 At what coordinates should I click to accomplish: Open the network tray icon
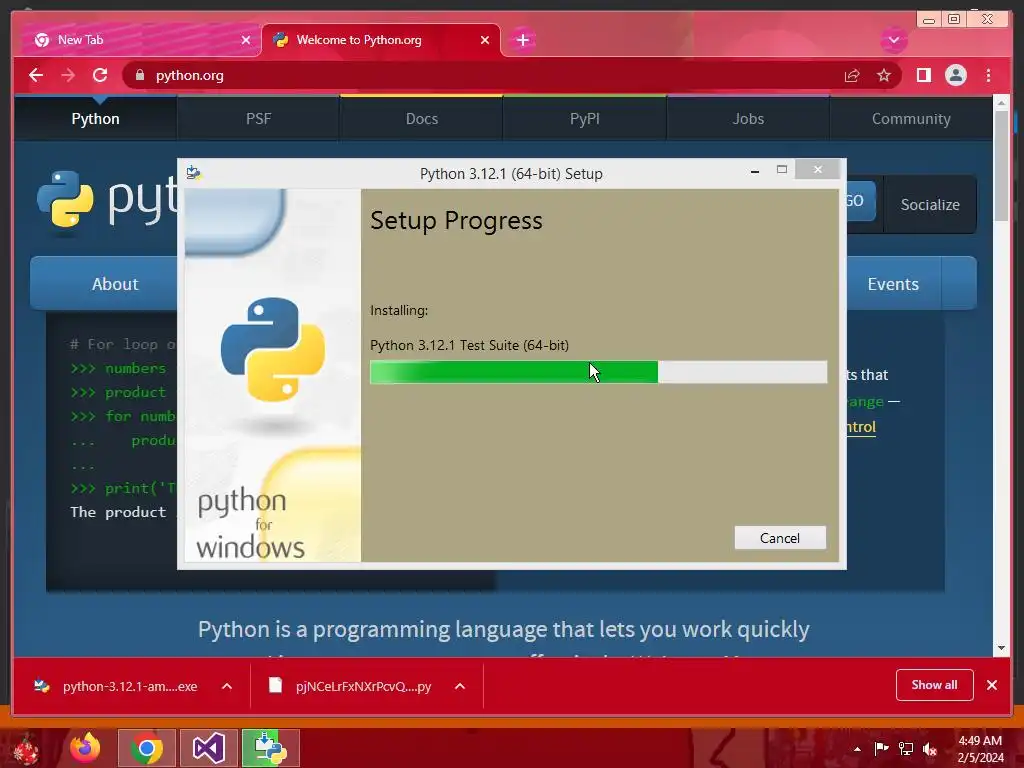[x=906, y=748]
